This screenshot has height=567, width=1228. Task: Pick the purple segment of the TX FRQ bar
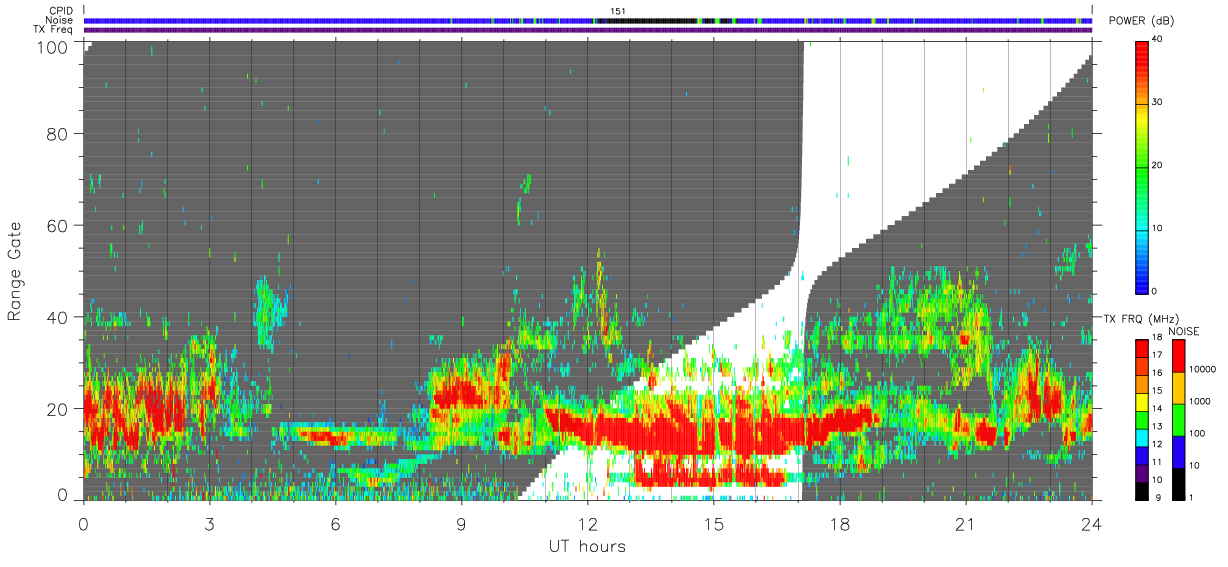pos(1141,474)
